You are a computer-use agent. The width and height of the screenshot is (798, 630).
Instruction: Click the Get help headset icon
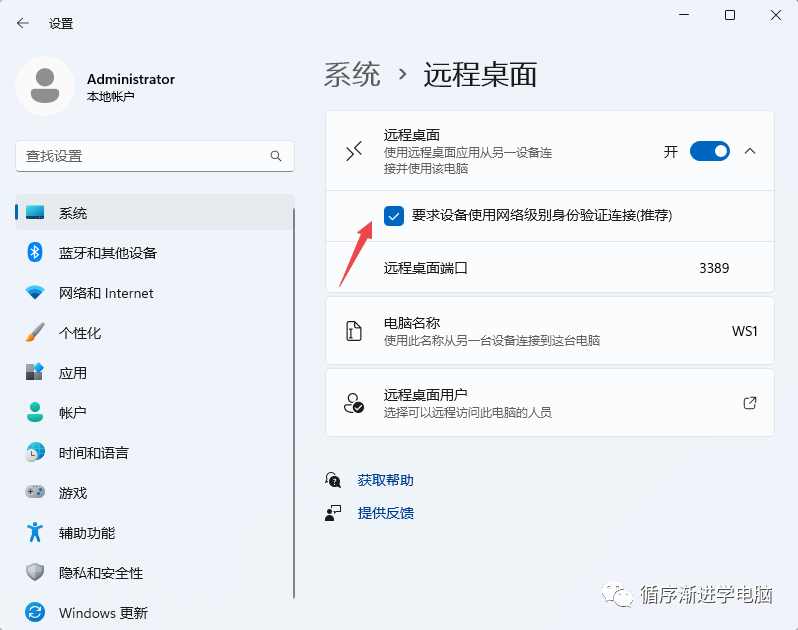point(333,480)
